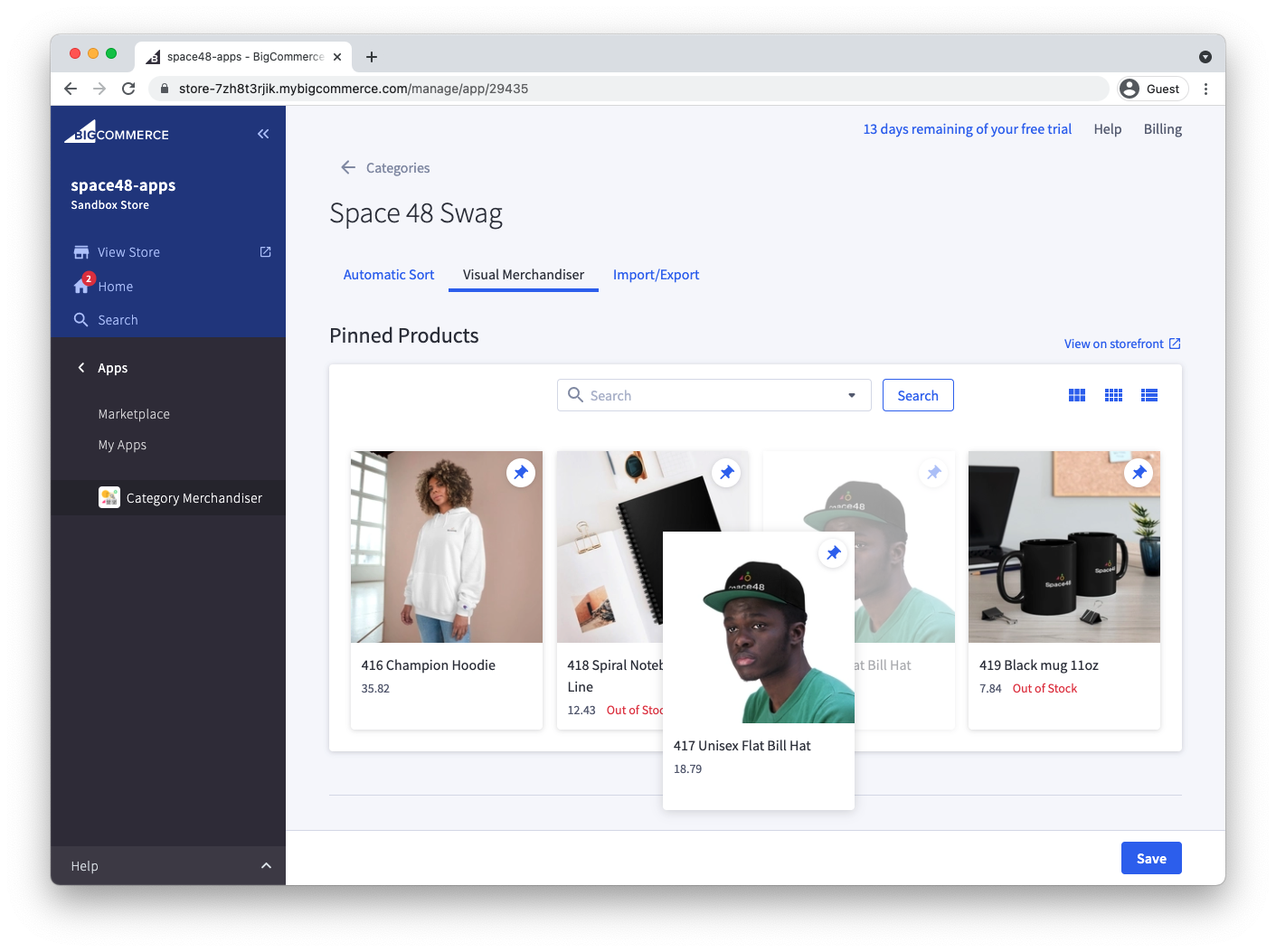Screen dimensions: 1276x952
Task: Click the browser back button
Action: coord(71,89)
